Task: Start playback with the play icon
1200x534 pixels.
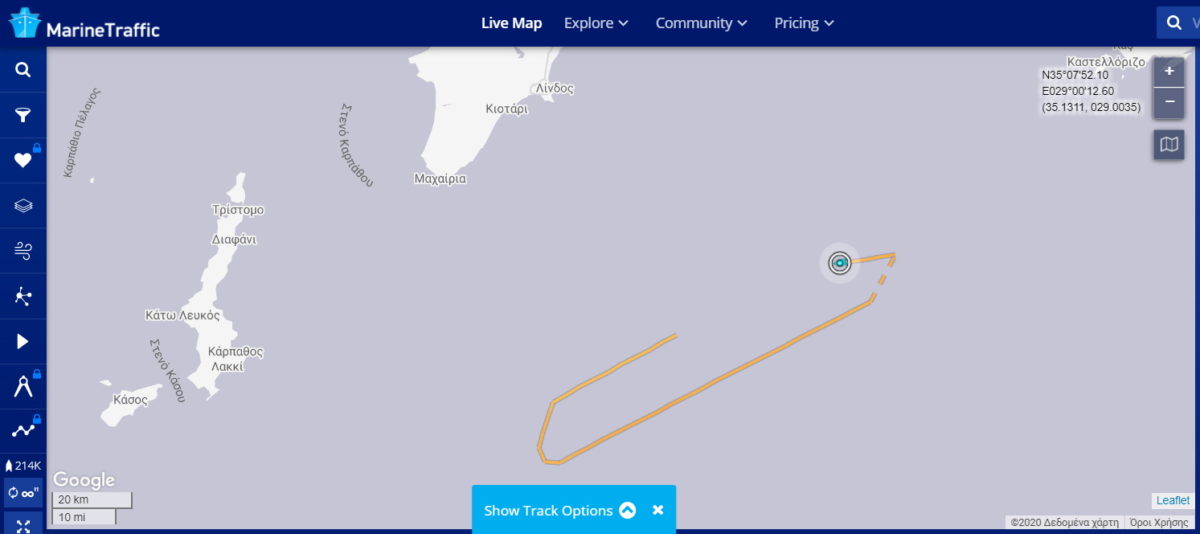Action: (x=23, y=341)
